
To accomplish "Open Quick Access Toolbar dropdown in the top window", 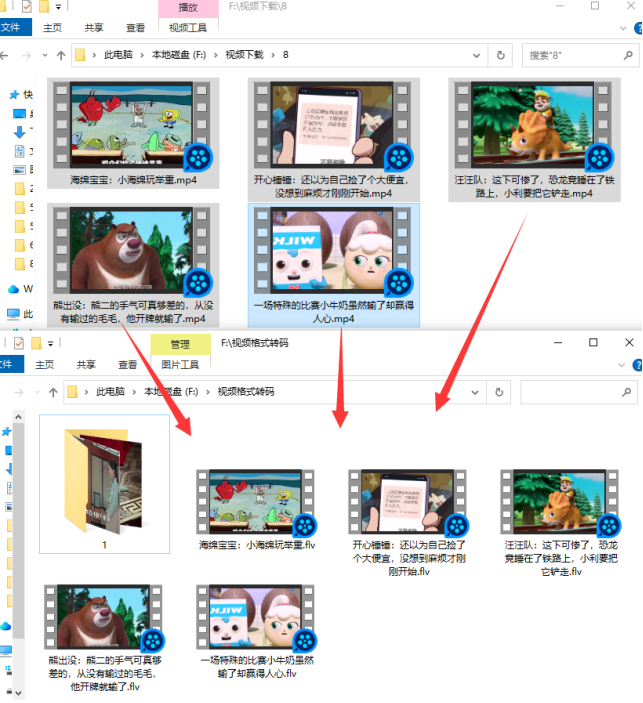I will [59, 7].
